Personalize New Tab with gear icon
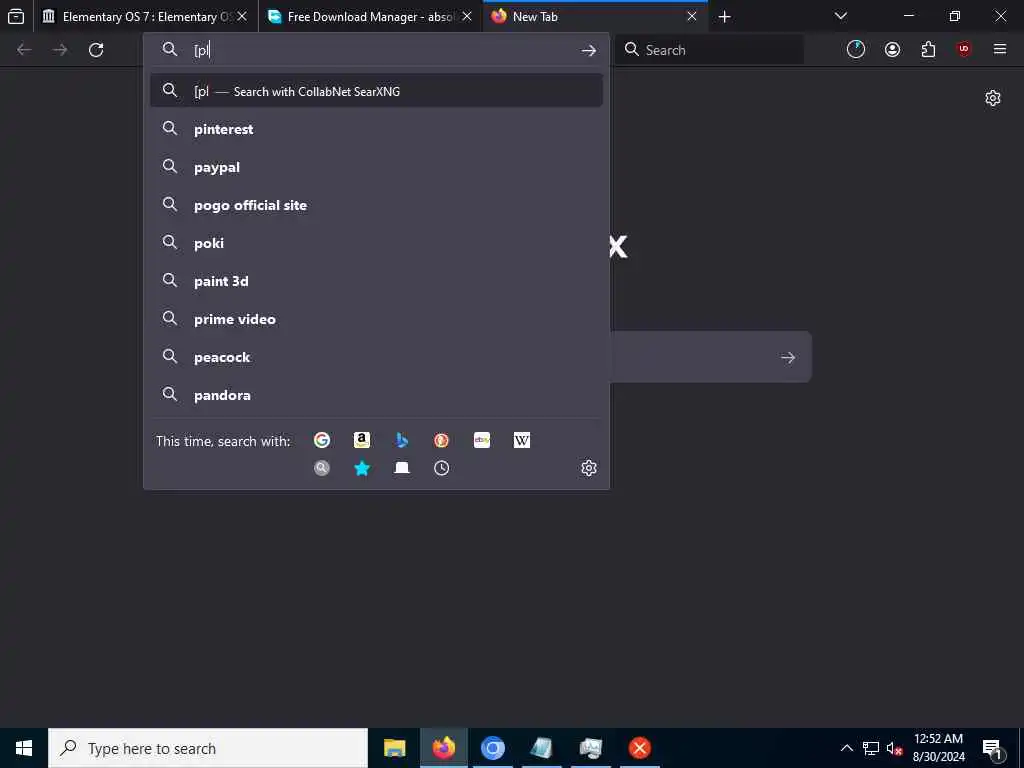Screen dimensions: 1024x768 click(993, 98)
